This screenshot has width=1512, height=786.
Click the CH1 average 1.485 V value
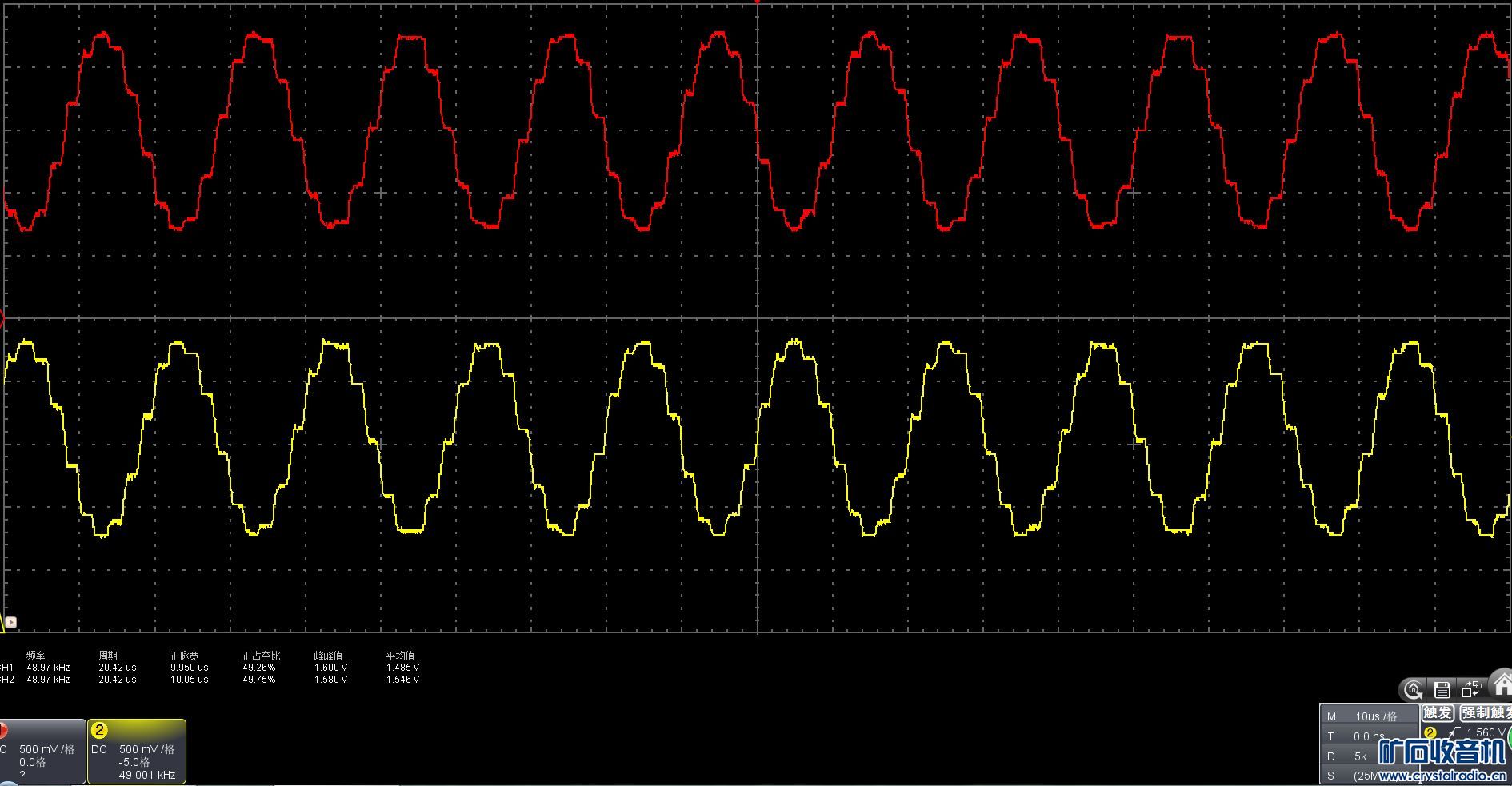pos(403,668)
